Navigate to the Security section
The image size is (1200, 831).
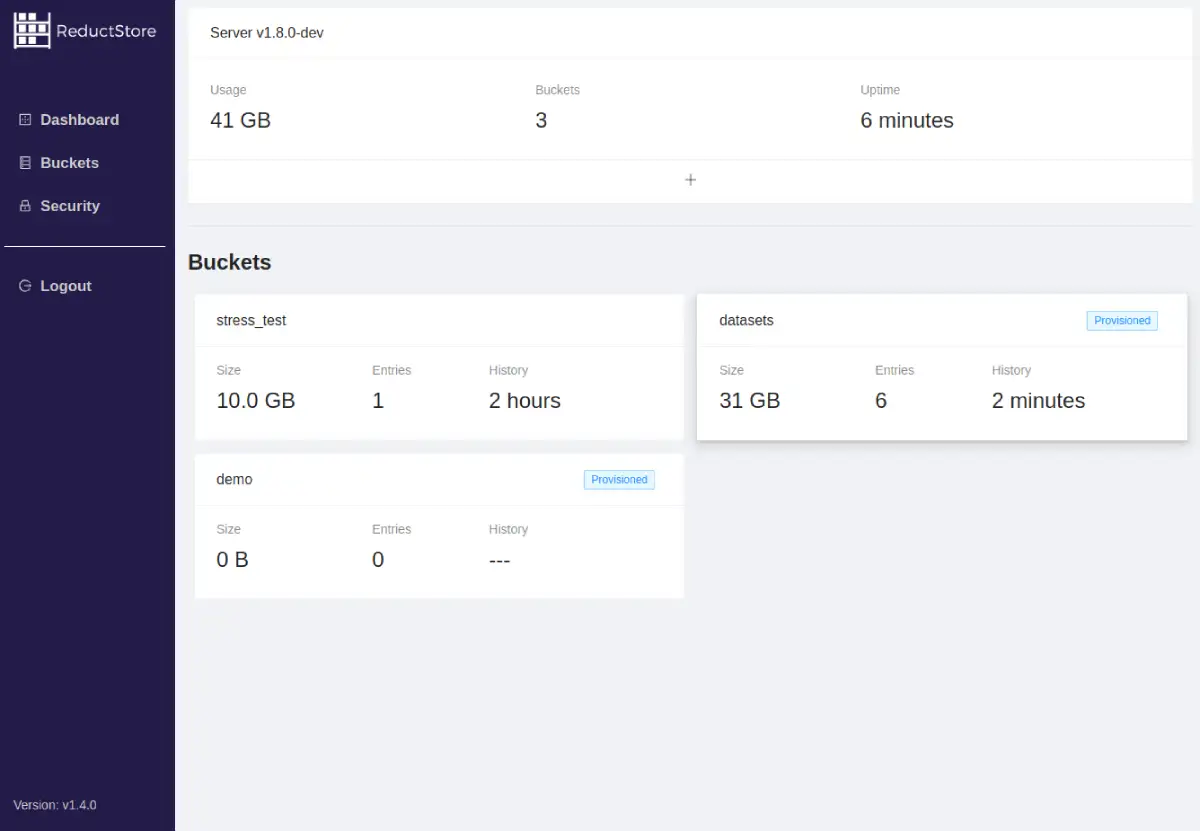pyautogui.click(x=70, y=205)
